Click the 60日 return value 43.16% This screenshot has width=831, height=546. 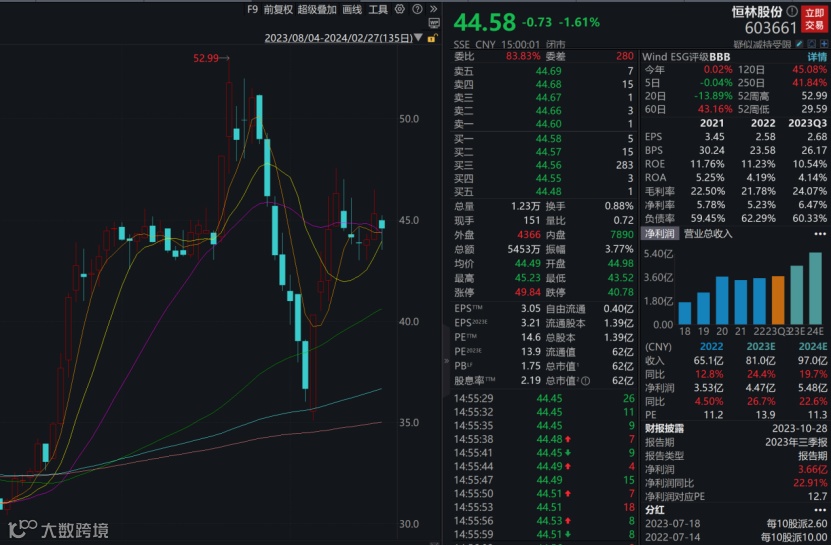[x=715, y=109]
